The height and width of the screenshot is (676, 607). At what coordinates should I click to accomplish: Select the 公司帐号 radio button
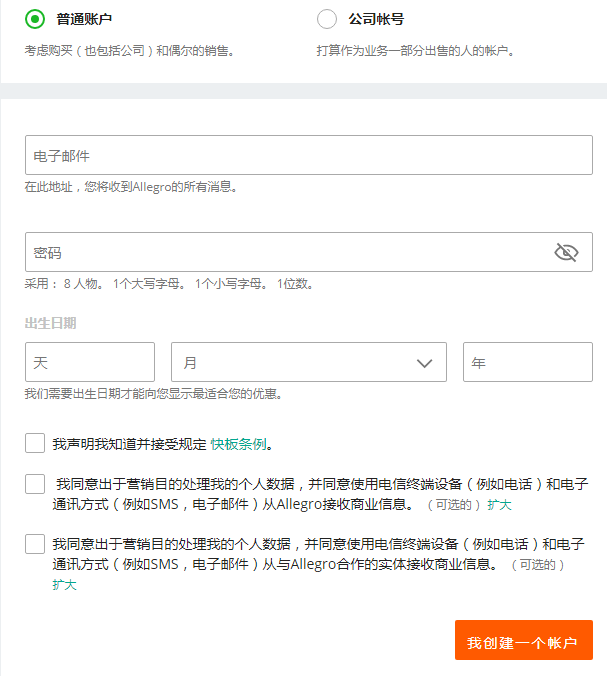click(x=327, y=19)
